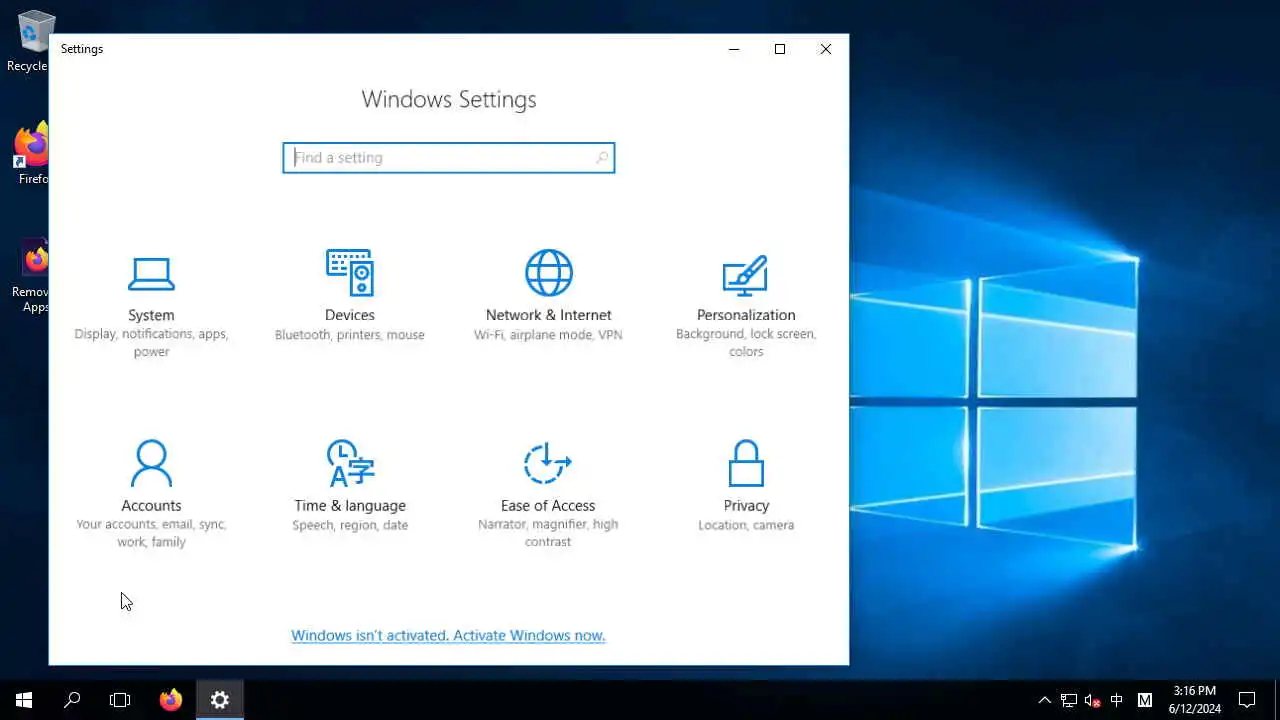This screenshot has height=720, width=1280.
Task: Open the System settings laptop icon
Action: 151,274
